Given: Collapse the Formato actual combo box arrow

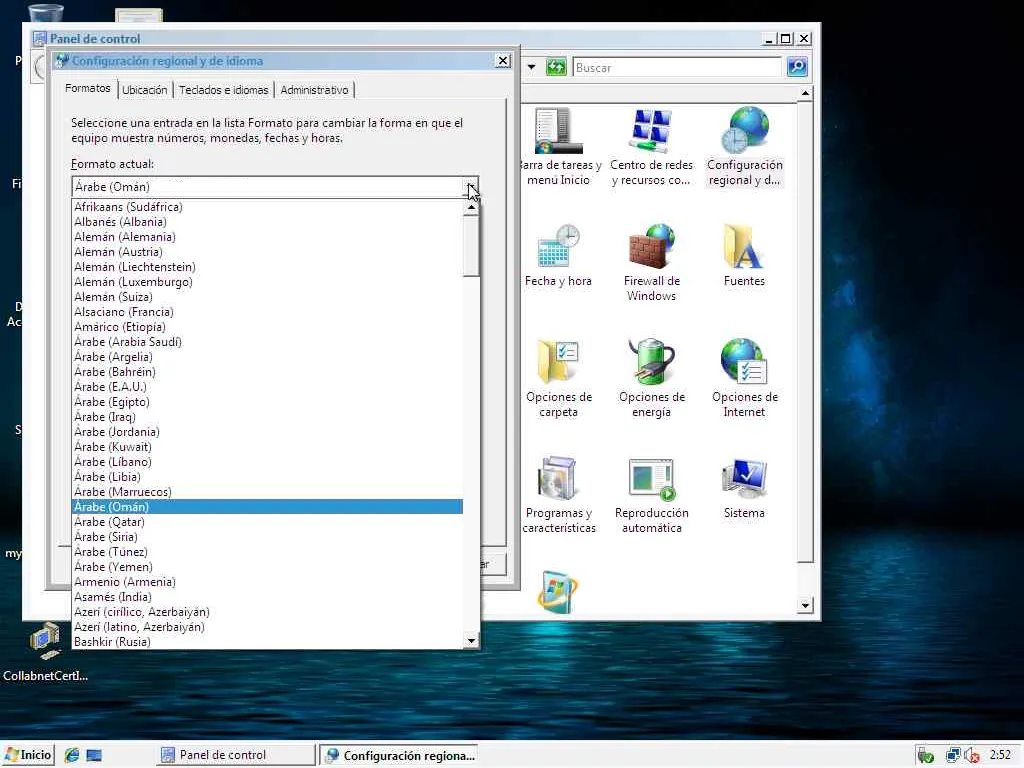Looking at the screenshot, I should pos(471,187).
